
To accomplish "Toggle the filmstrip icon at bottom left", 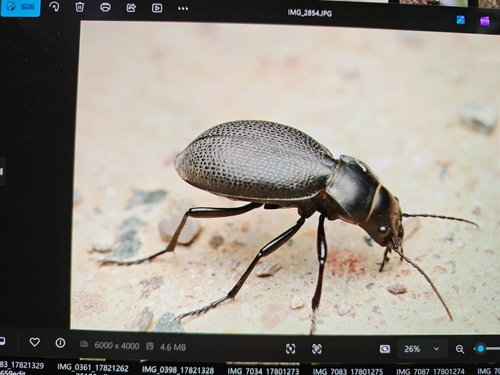I will [x=2, y=341].
